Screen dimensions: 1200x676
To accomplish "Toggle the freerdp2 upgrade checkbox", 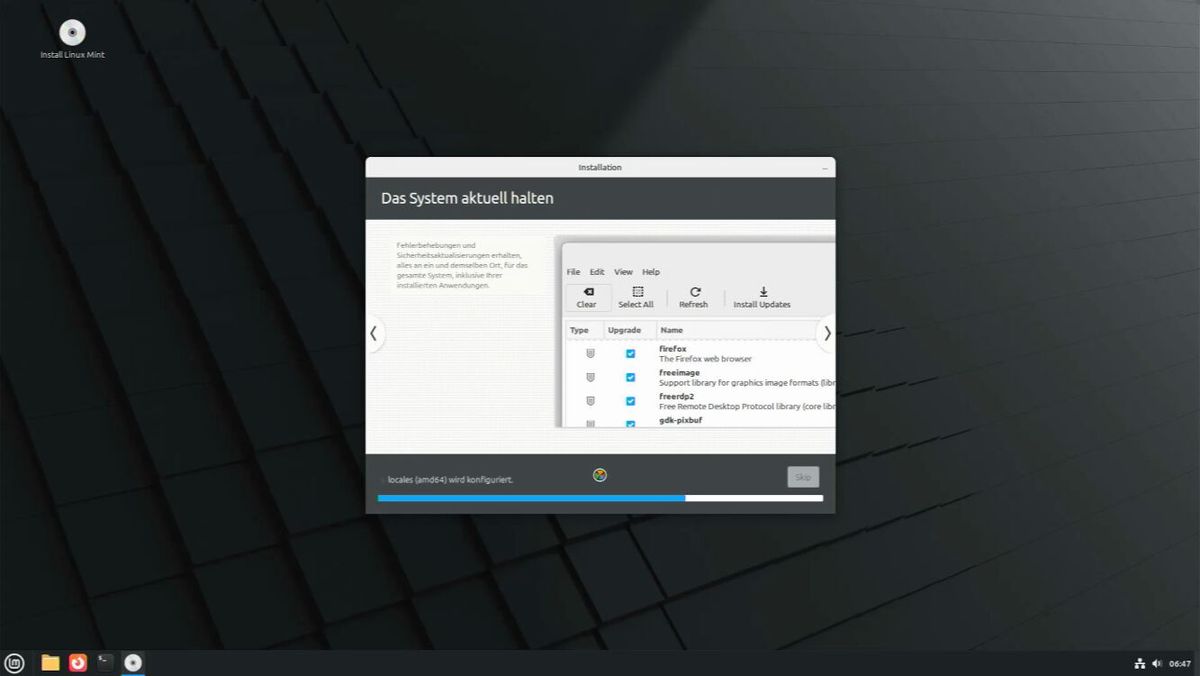I will pos(630,401).
